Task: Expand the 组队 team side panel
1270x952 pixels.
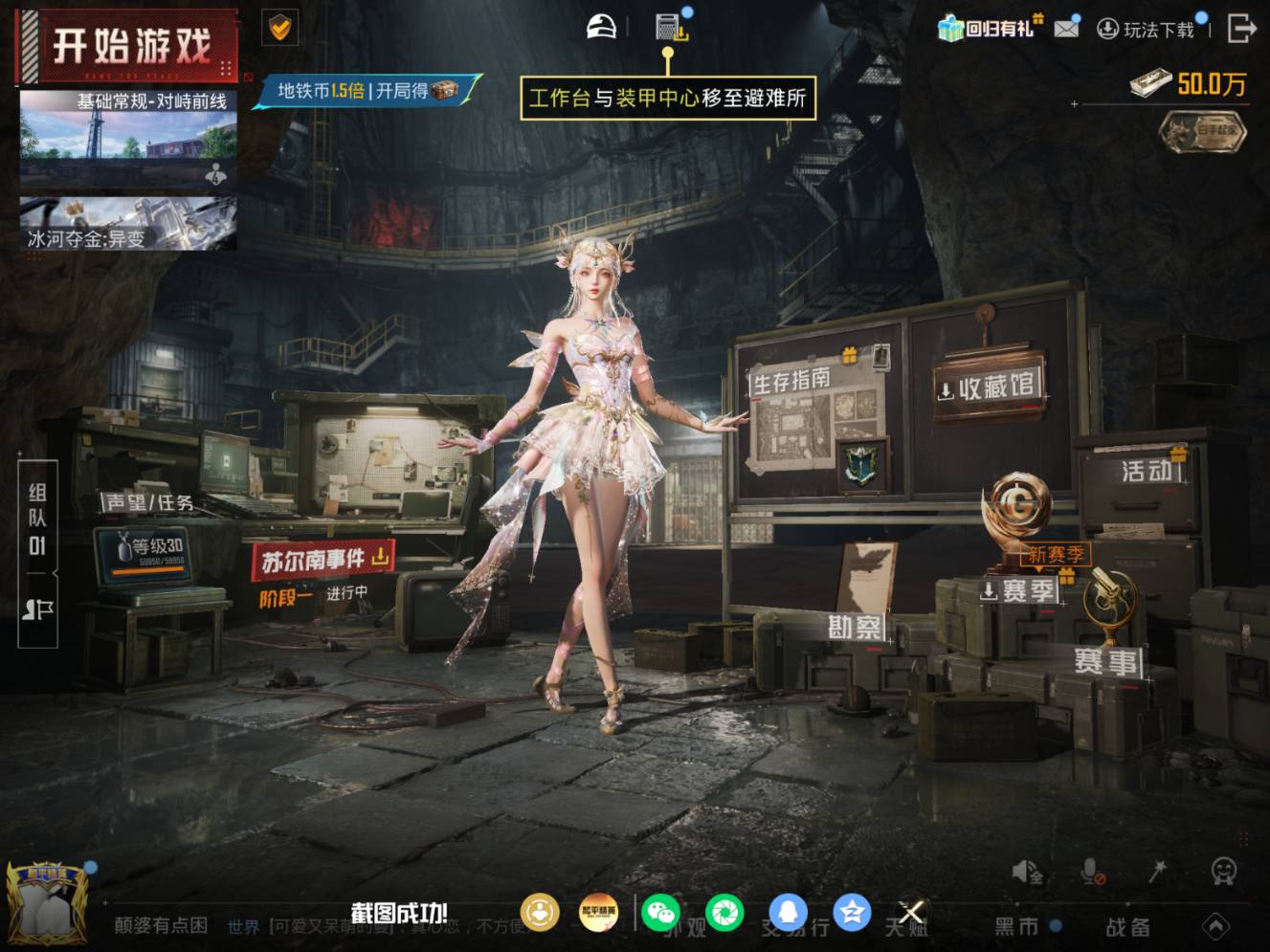Action: (38, 553)
